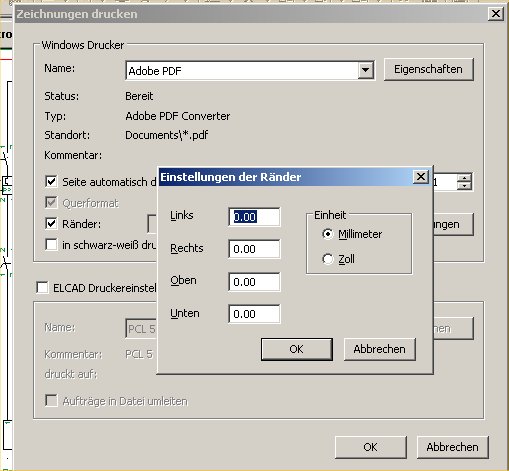Screen dimensions: 509x471
Task: Click the spinner up arrow
Action: (464, 178)
